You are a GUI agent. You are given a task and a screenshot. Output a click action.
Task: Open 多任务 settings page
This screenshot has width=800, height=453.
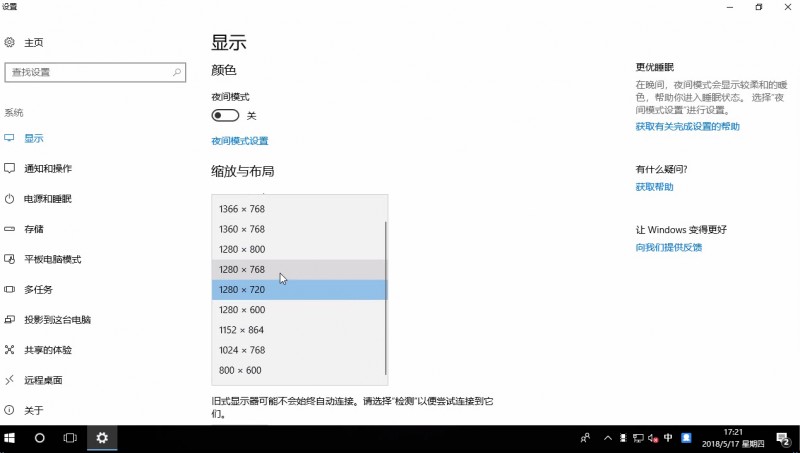pos(38,289)
